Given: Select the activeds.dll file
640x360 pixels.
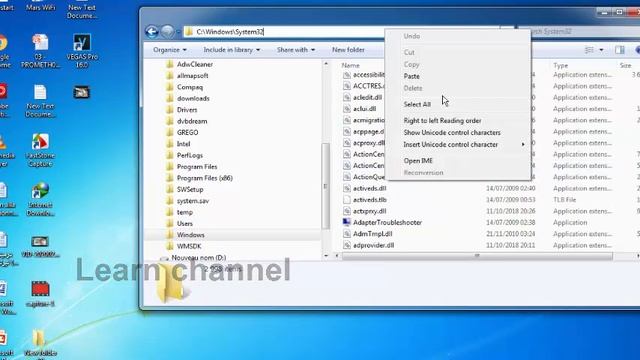Looking at the screenshot, I should coord(369,189).
